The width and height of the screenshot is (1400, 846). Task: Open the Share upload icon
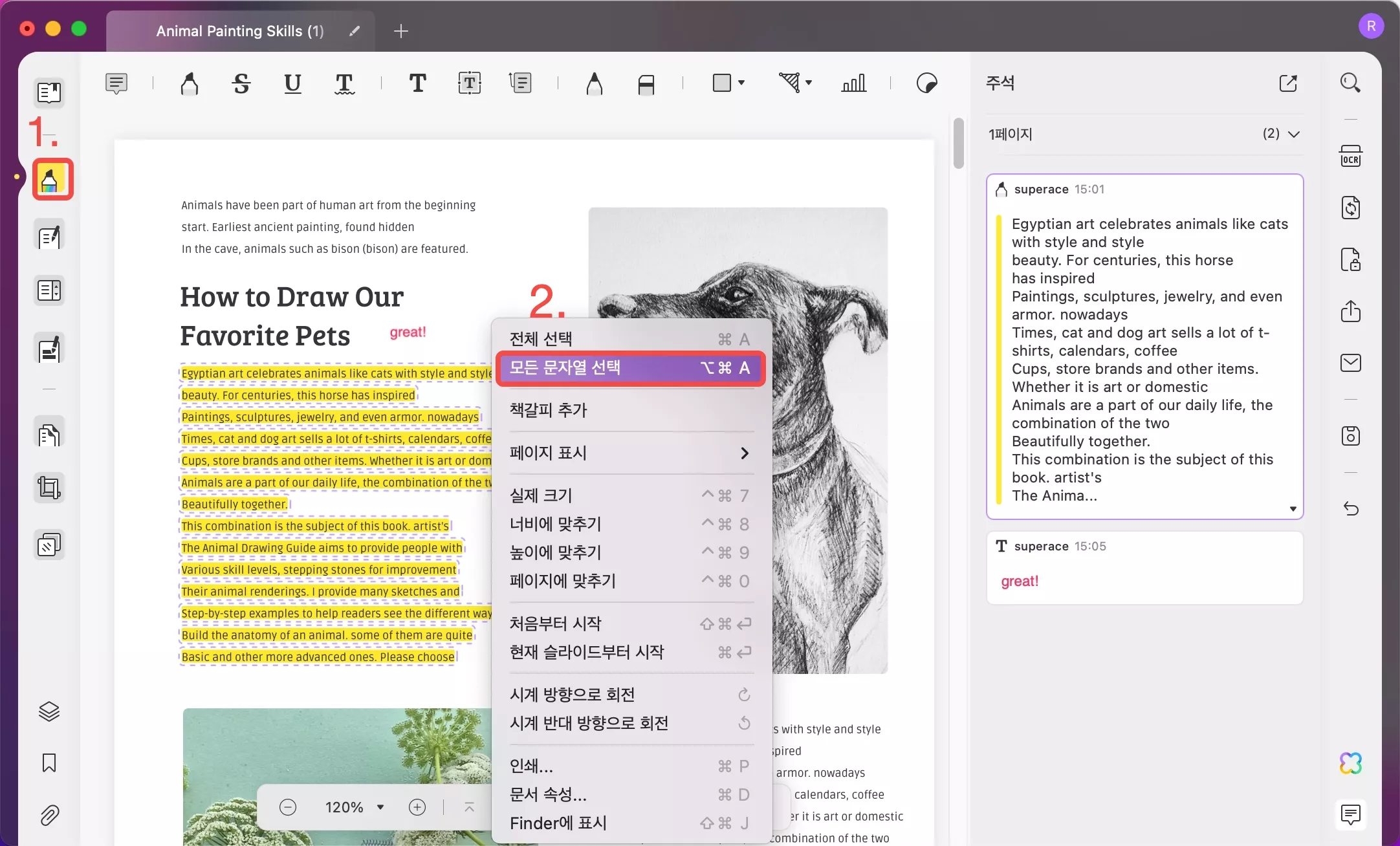click(x=1350, y=311)
